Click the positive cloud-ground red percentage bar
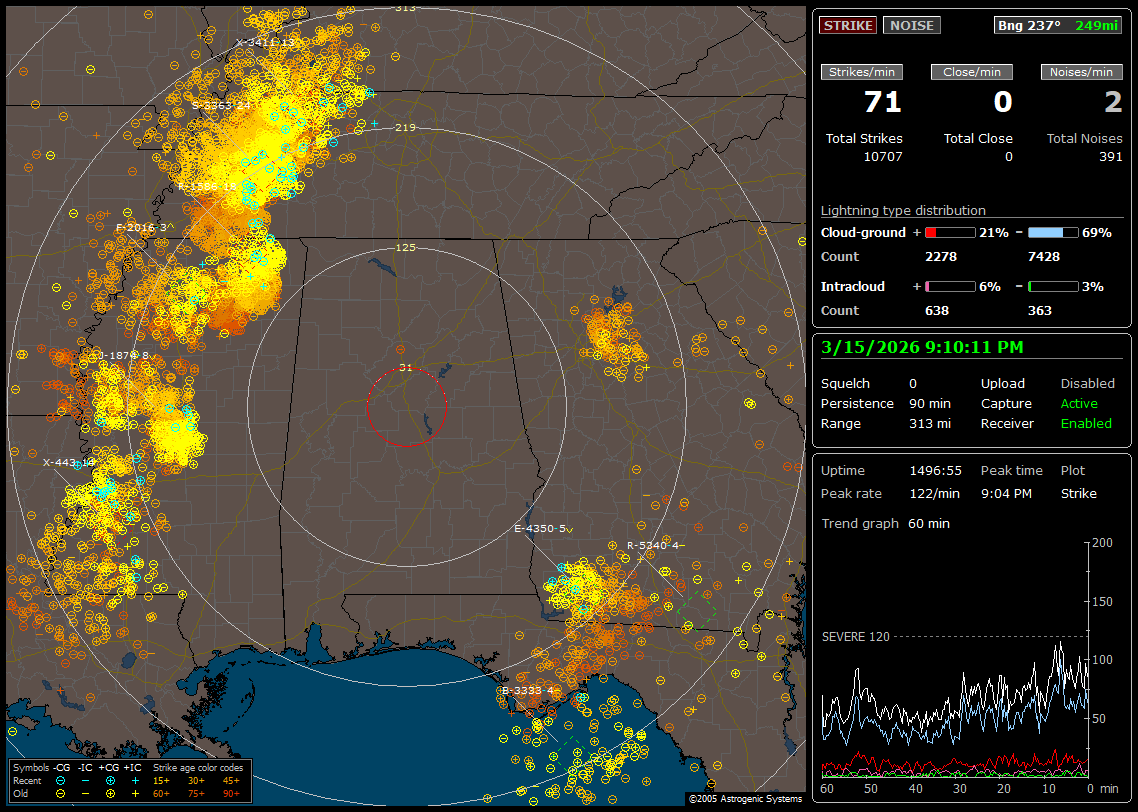This screenshot has height=812, width=1138. point(949,232)
